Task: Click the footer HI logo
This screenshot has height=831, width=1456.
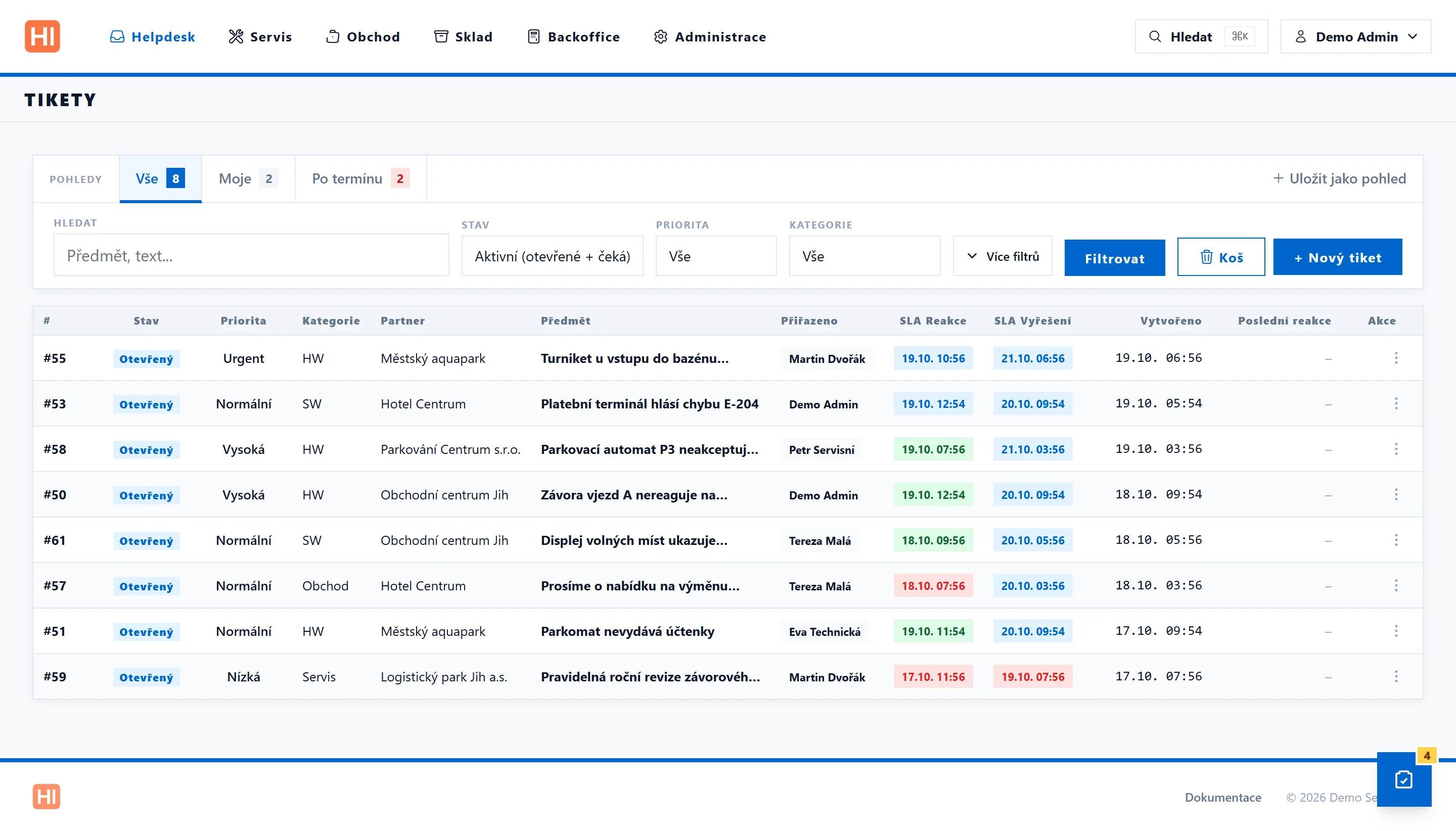Action: pos(46,797)
